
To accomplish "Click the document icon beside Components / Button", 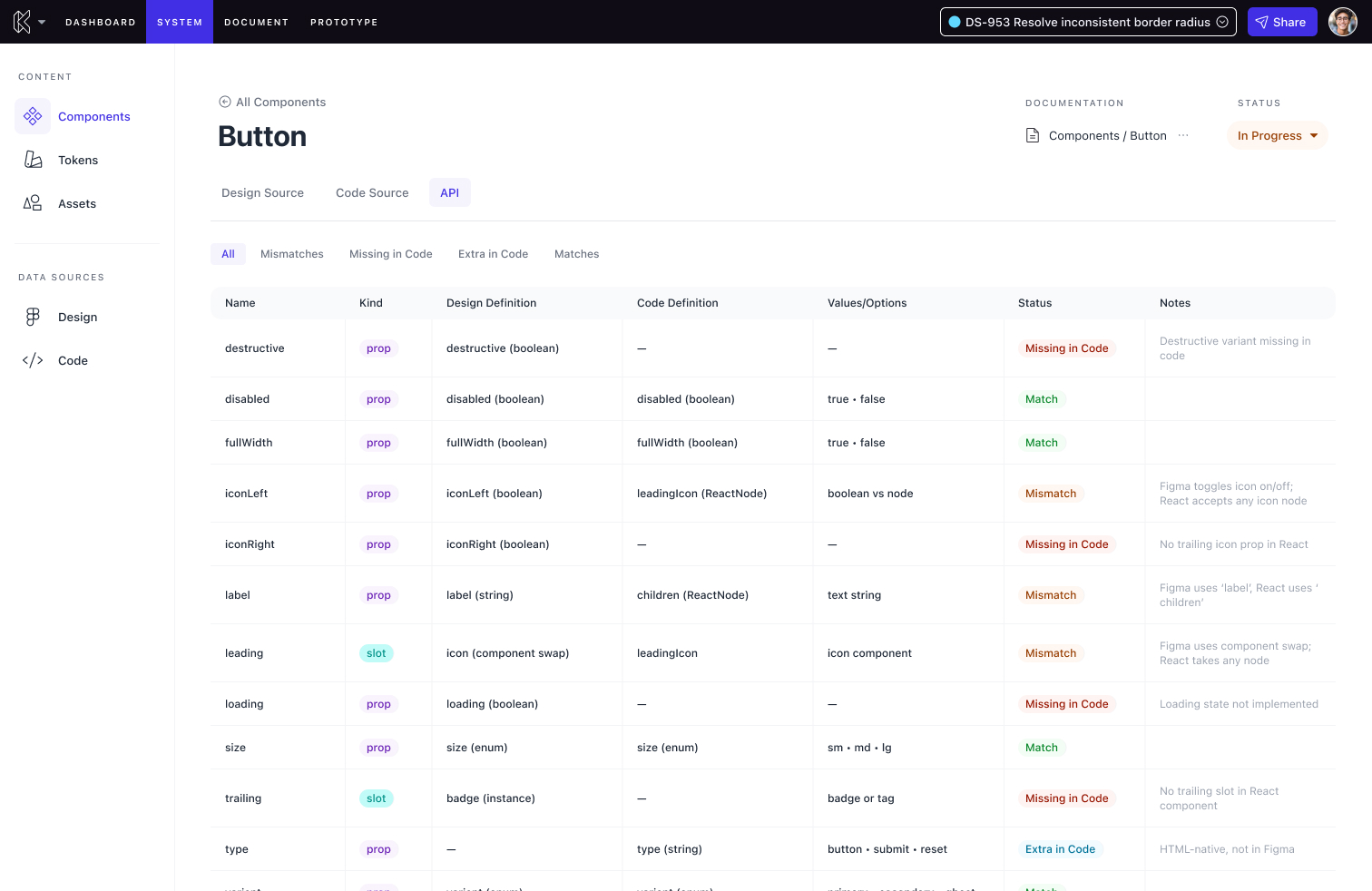I will point(1033,135).
